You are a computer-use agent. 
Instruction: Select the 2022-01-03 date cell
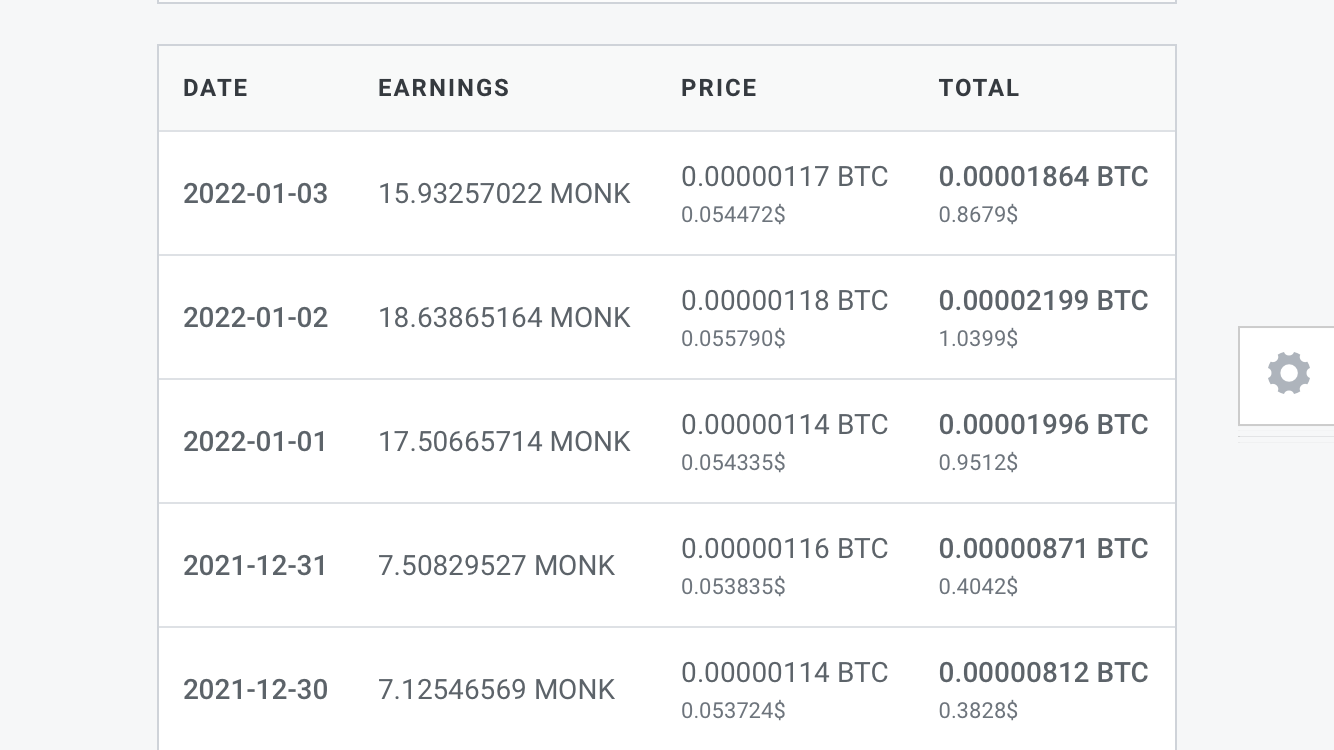tap(255, 193)
